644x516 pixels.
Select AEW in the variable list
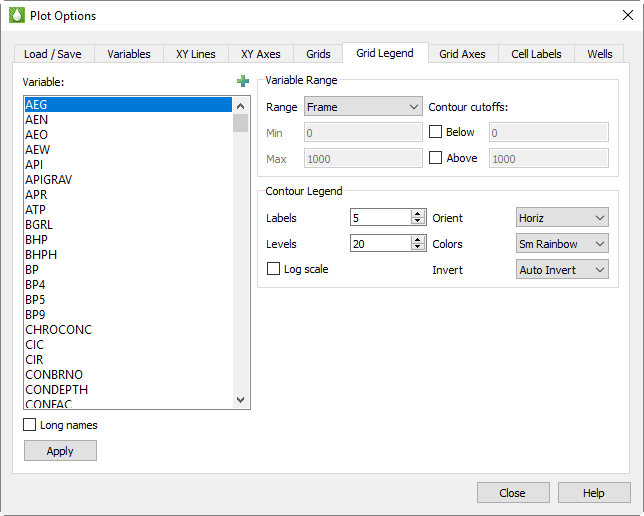(x=128, y=150)
